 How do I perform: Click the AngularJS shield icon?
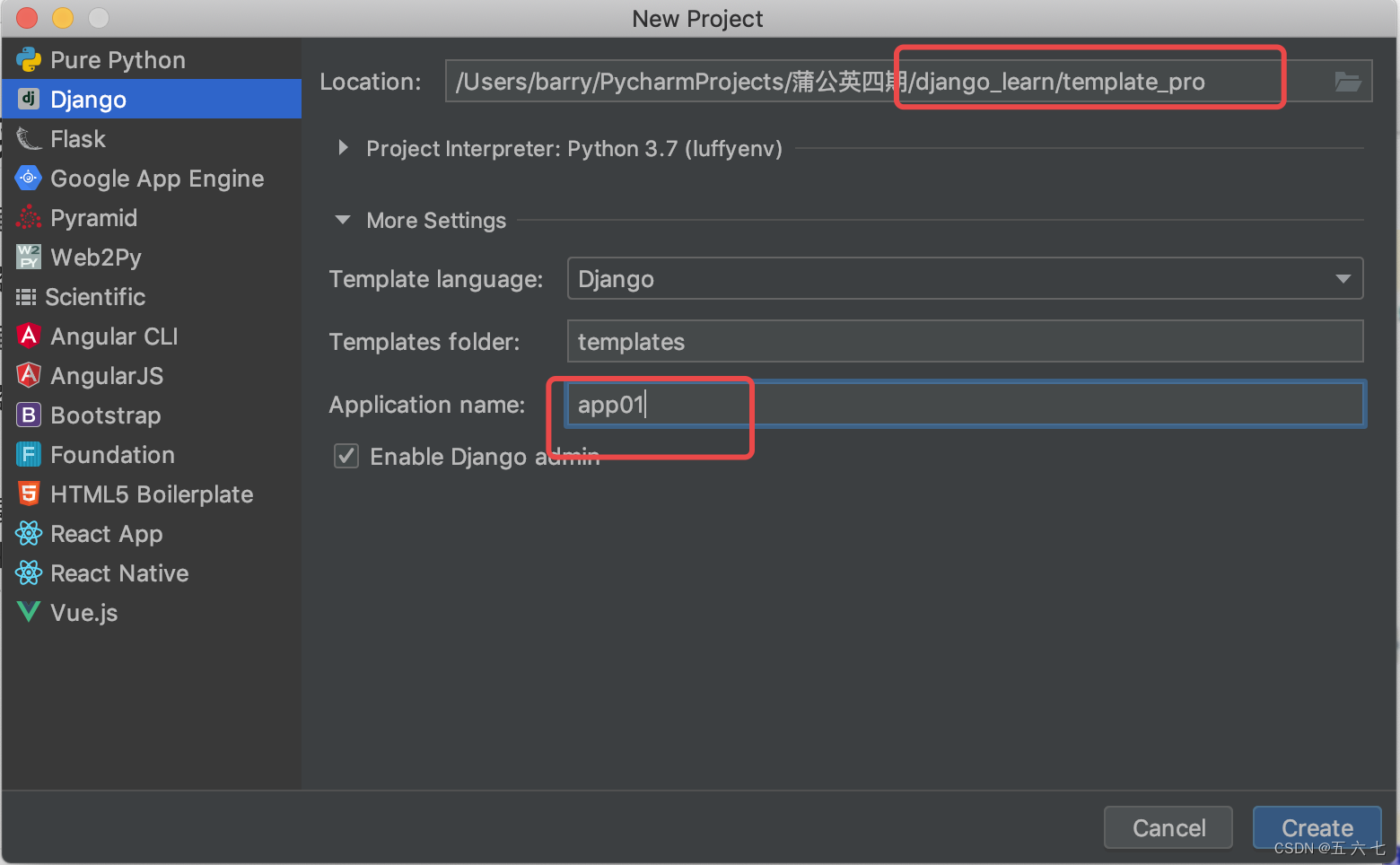tap(29, 375)
